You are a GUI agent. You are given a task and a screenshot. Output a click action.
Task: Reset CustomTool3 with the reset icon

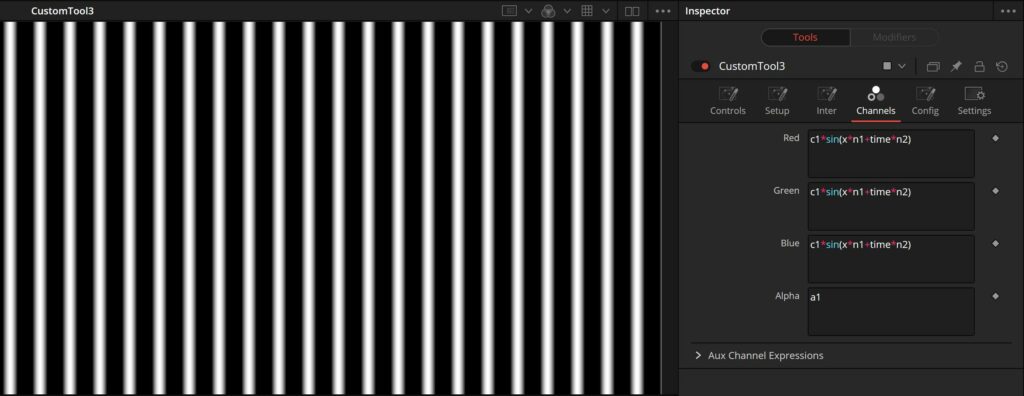(1002, 66)
